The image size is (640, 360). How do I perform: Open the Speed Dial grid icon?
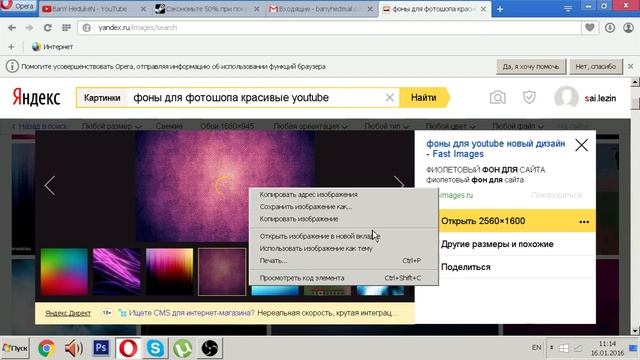click(66, 28)
